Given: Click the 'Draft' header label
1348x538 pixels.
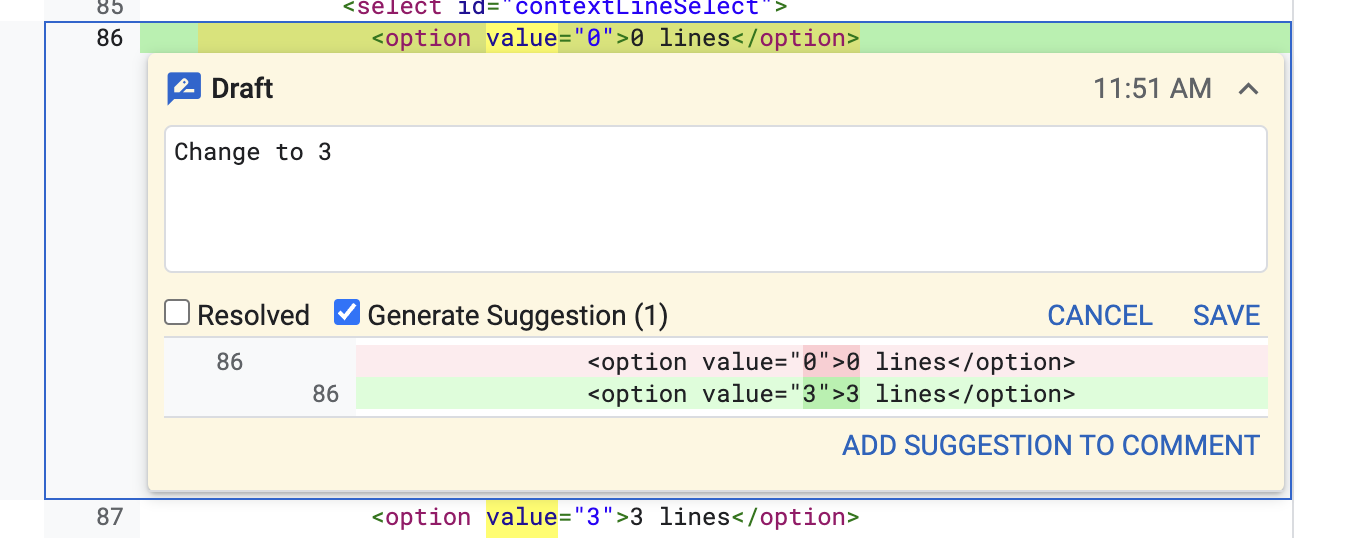Looking at the screenshot, I should click(x=242, y=89).
